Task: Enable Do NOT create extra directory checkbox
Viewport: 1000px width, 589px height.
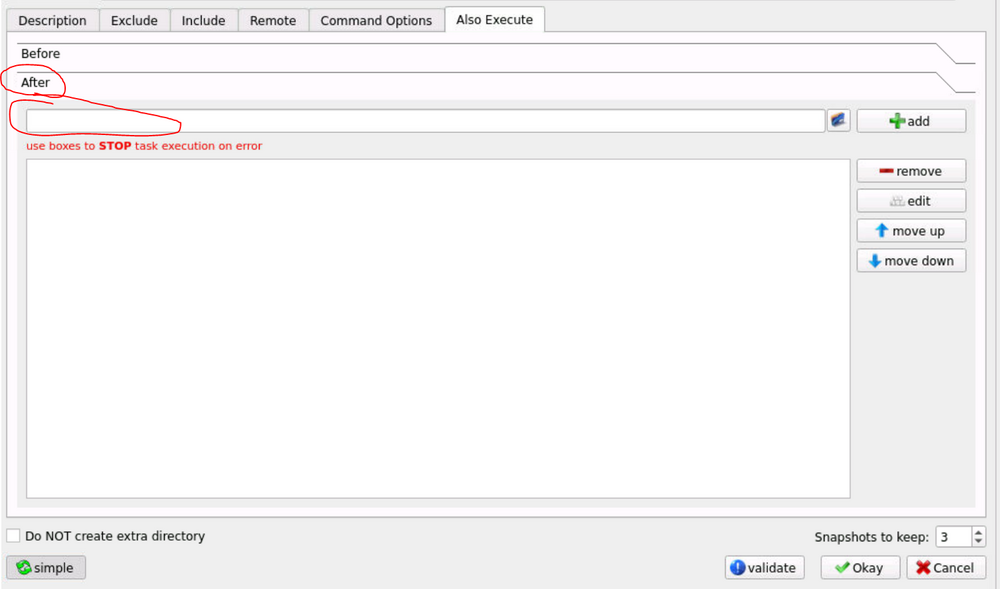Action: (13, 535)
